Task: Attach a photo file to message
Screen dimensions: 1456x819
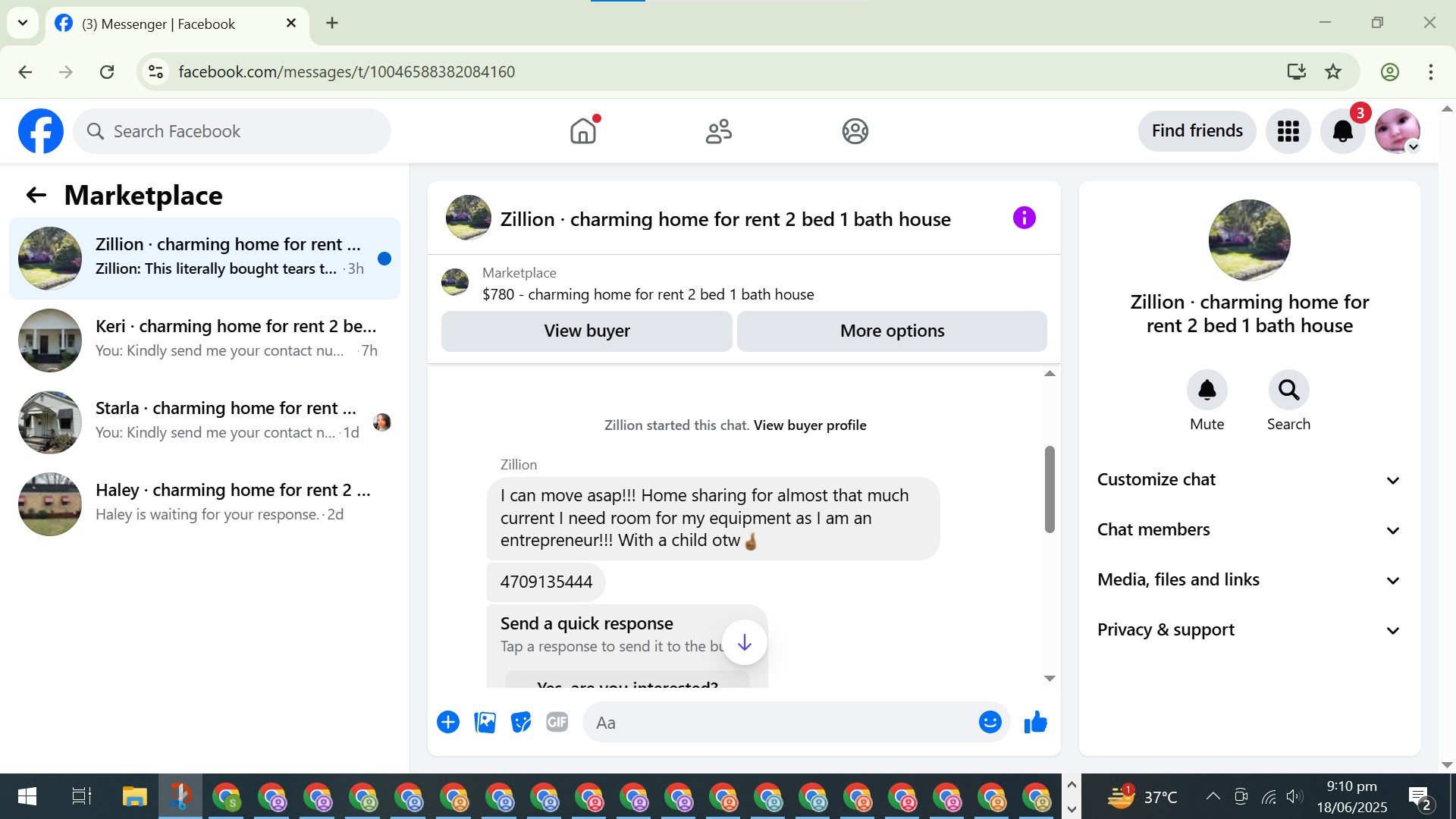Action: click(x=485, y=723)
